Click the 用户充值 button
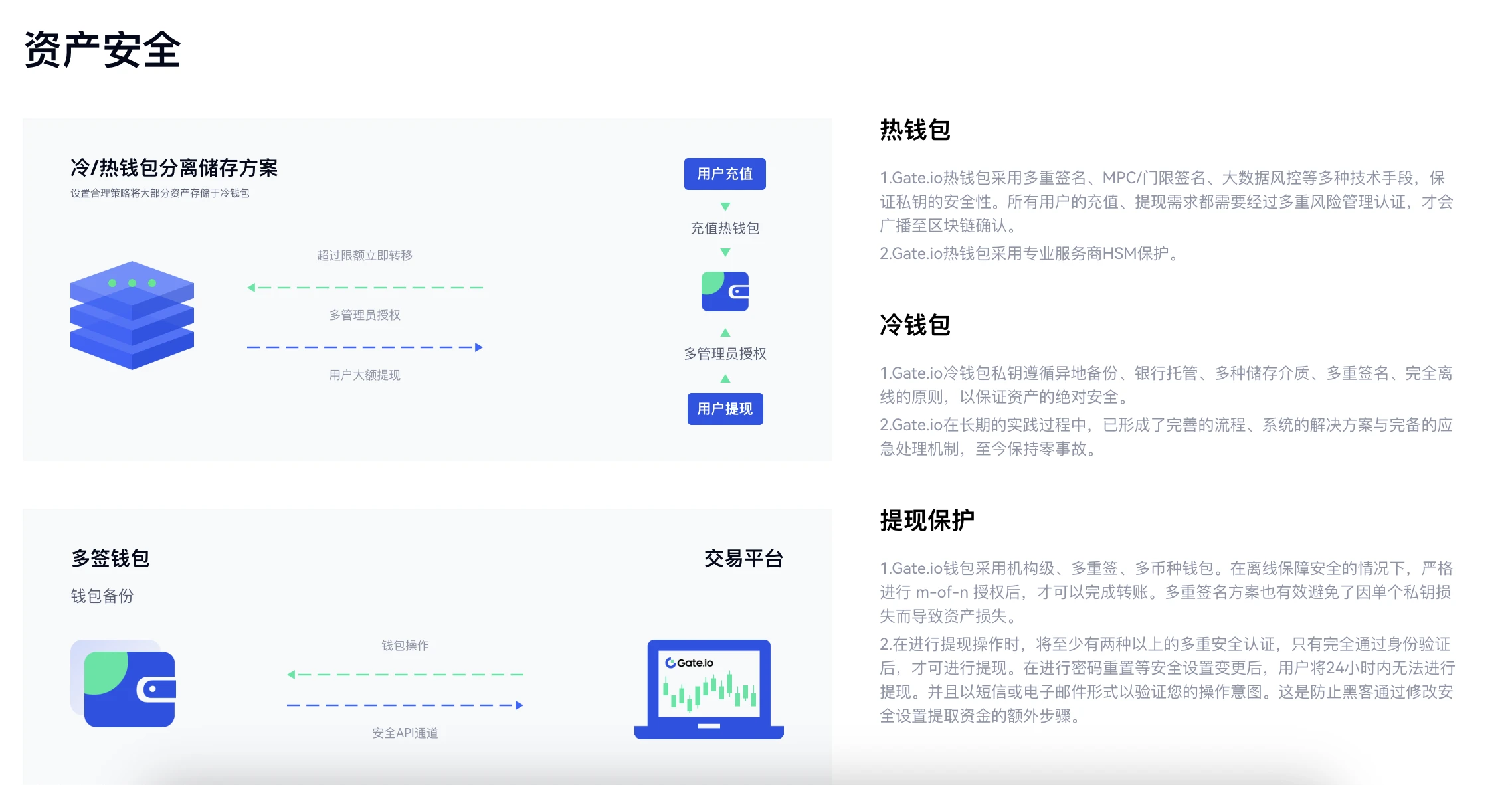The height and width of the screenshot is (785, 1512). pyautogui.click(x=724, y=173)
